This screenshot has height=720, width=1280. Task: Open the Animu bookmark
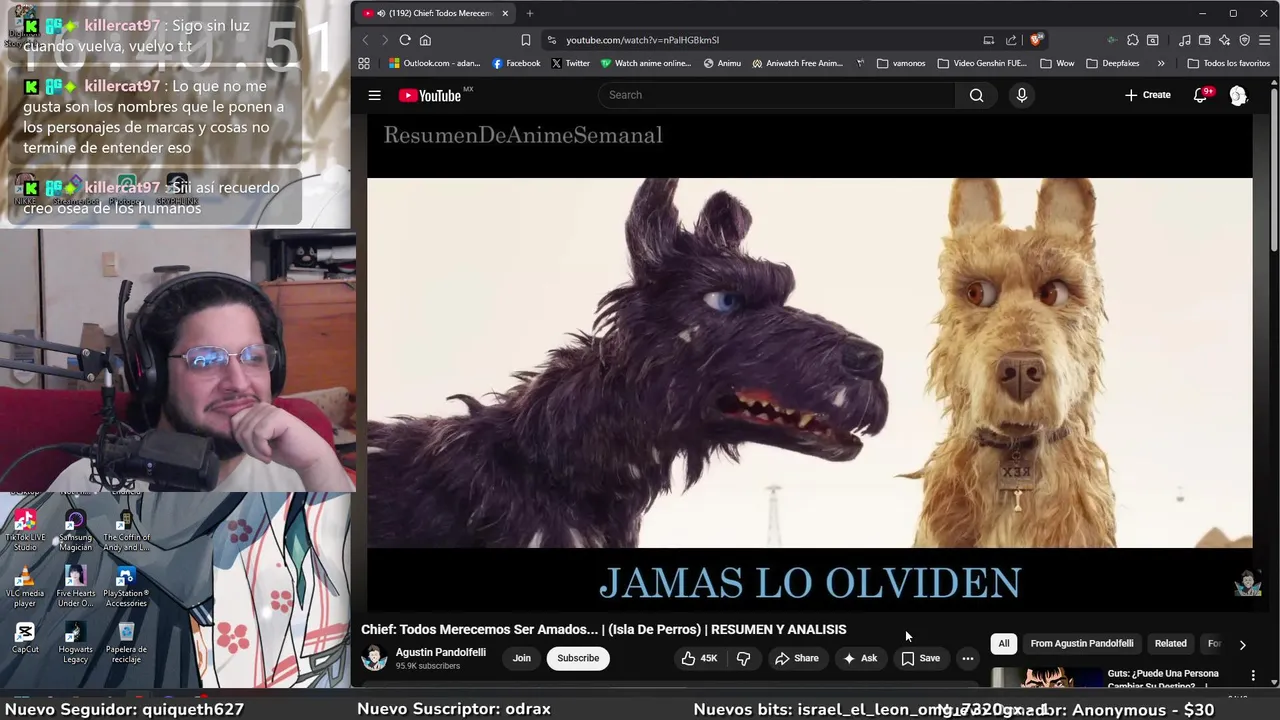[722, 63]
